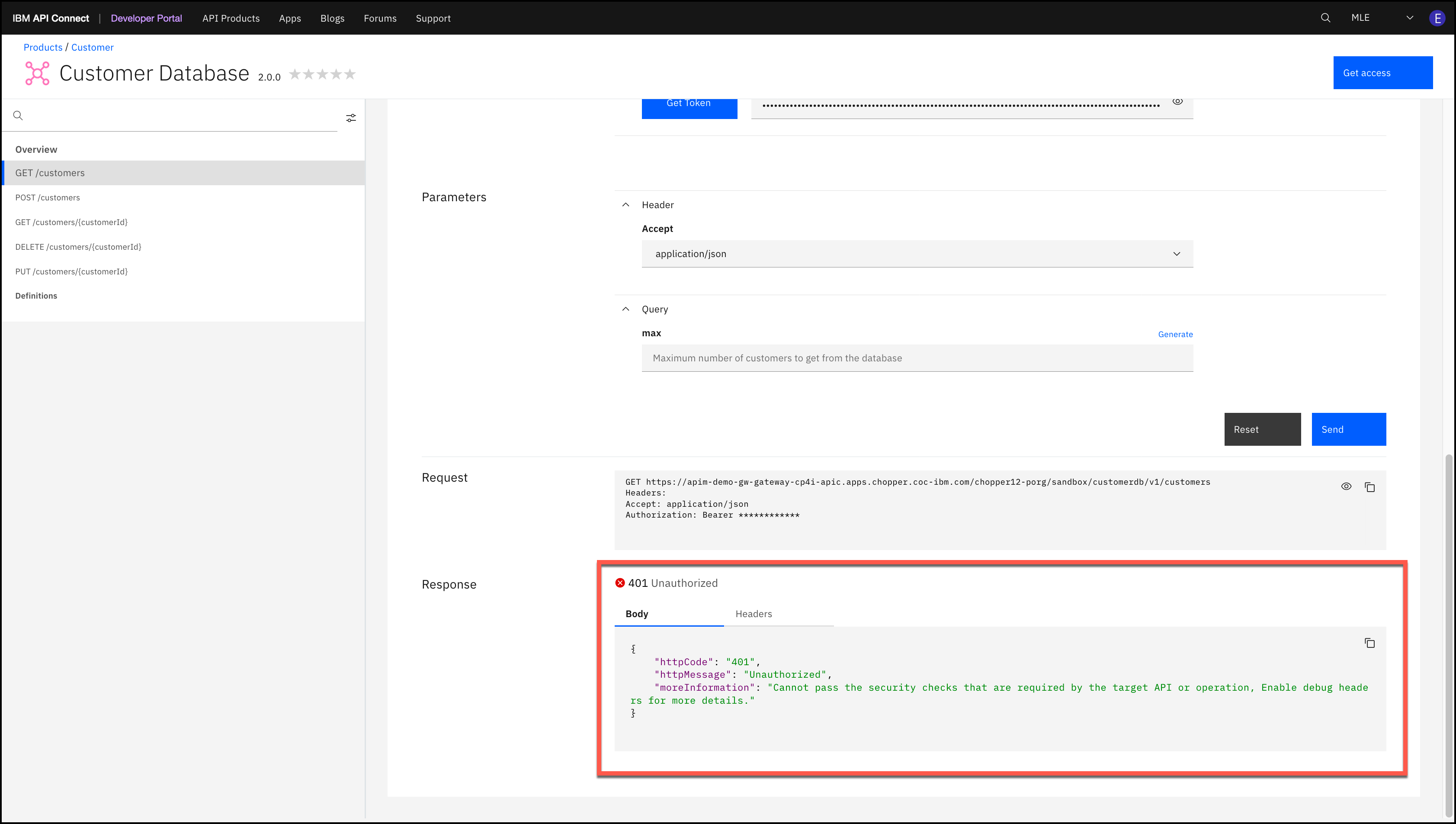Rate the product with the fifth star
The height and width of the screenshot is (824, 1456).
coord(350,74)
